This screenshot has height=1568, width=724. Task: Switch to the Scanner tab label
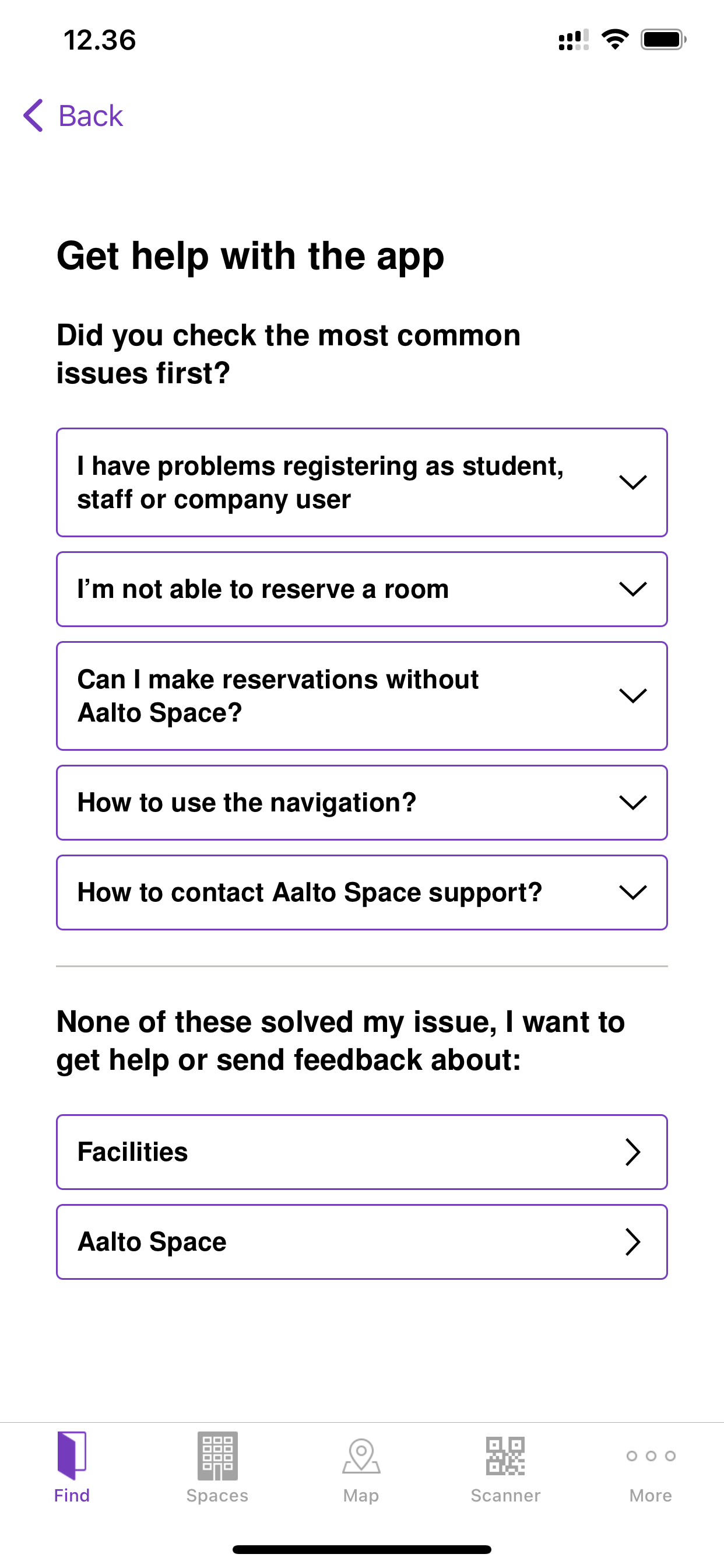click(505, 1496)
